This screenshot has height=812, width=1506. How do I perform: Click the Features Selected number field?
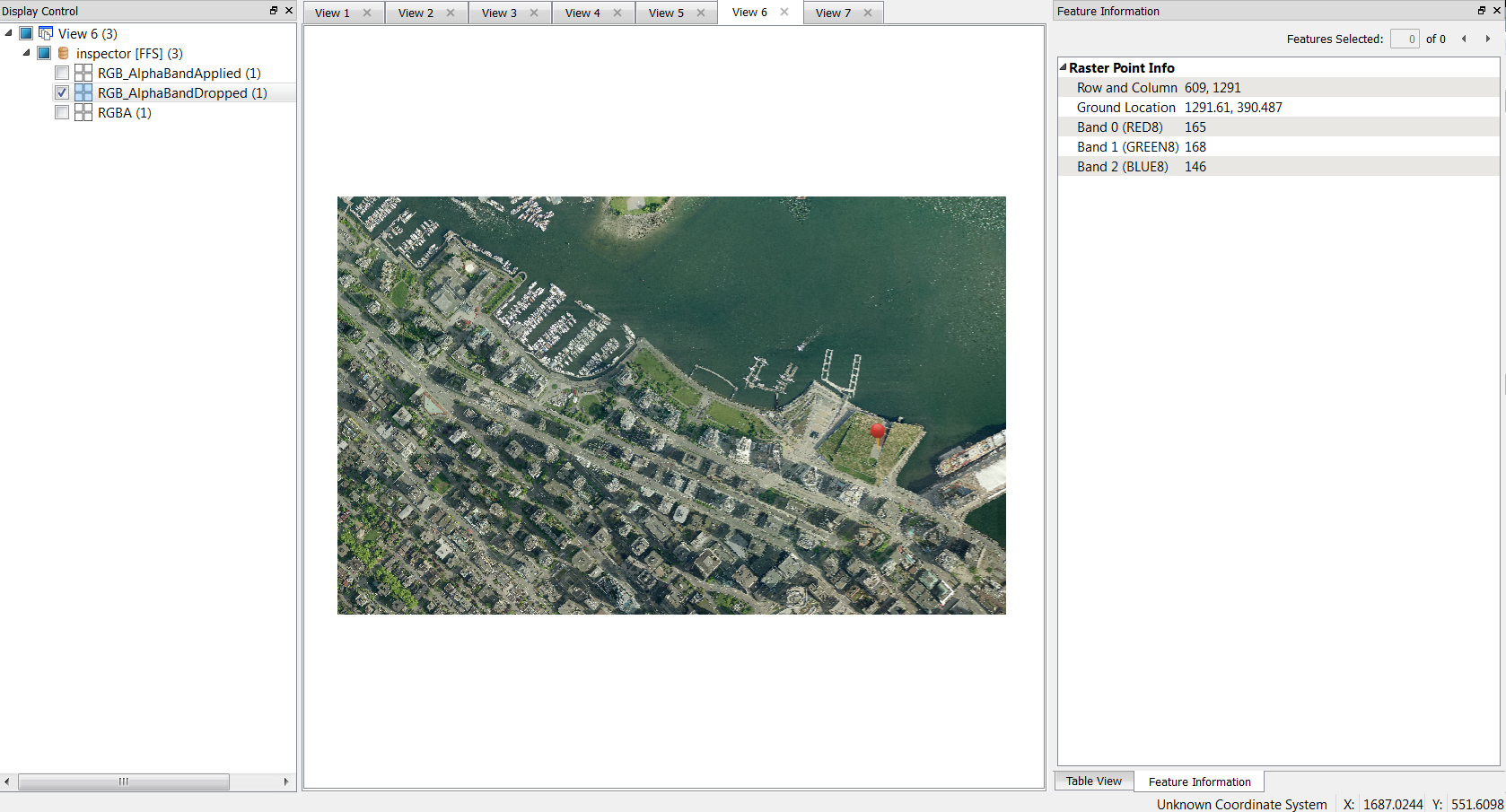pyautogui.click(x=1405, y=39)
